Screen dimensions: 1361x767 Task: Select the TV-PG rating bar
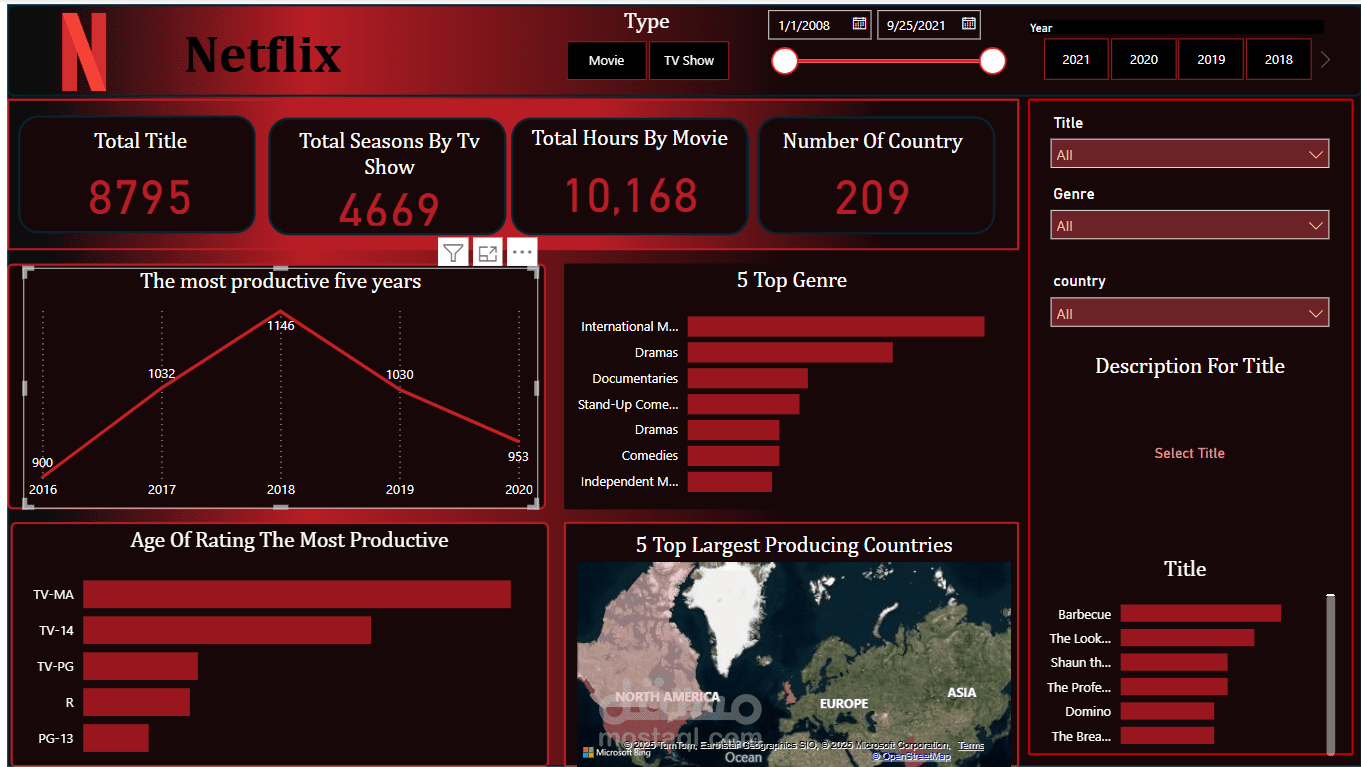[x=140, y=666]
